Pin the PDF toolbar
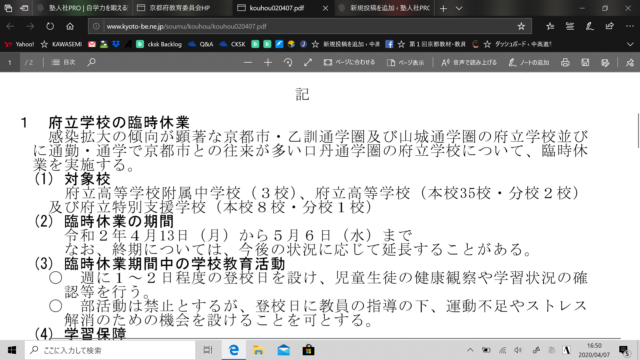Viewport: 640px width, 360px height. coord(630,62)
